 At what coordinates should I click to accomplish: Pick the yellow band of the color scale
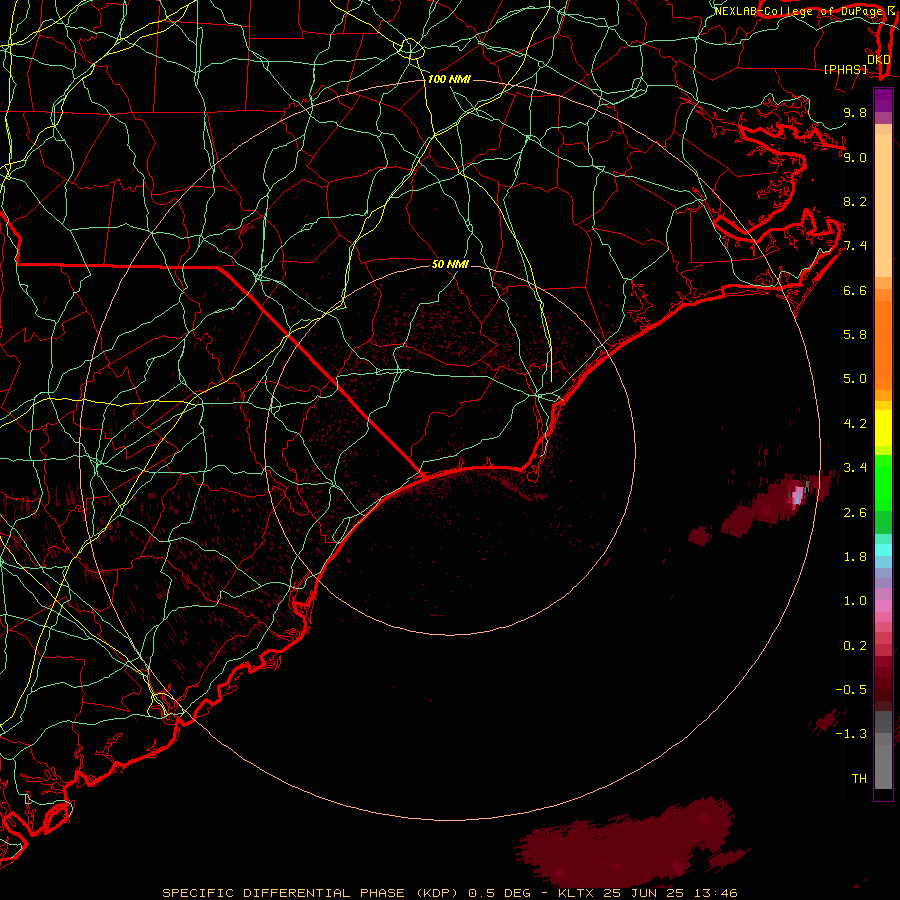tap(883, 428)
